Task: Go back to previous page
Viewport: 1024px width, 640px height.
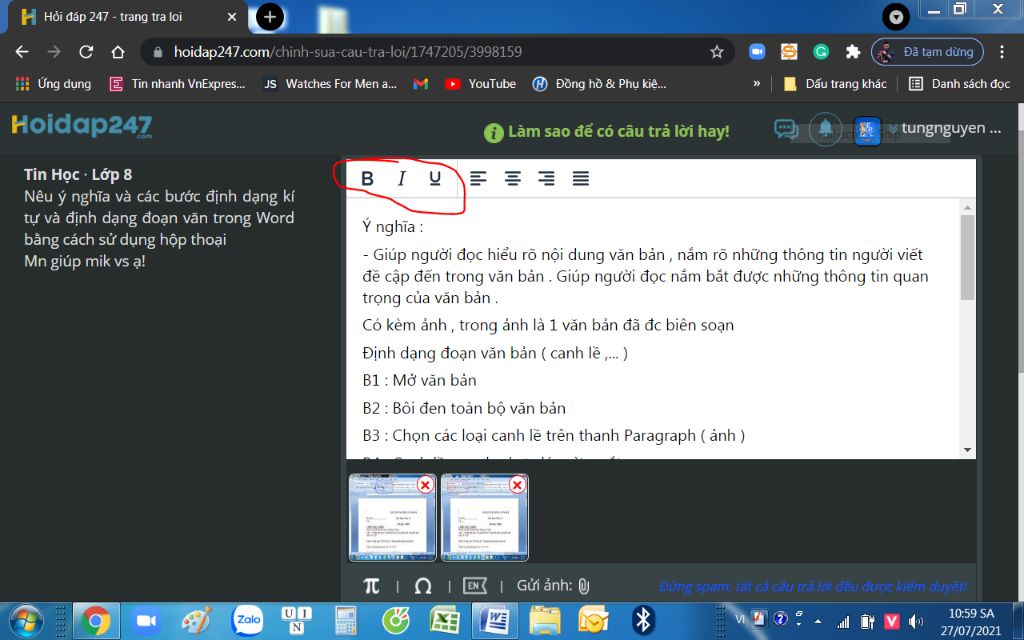Action: pyautogui.click(x=22, y=52)
